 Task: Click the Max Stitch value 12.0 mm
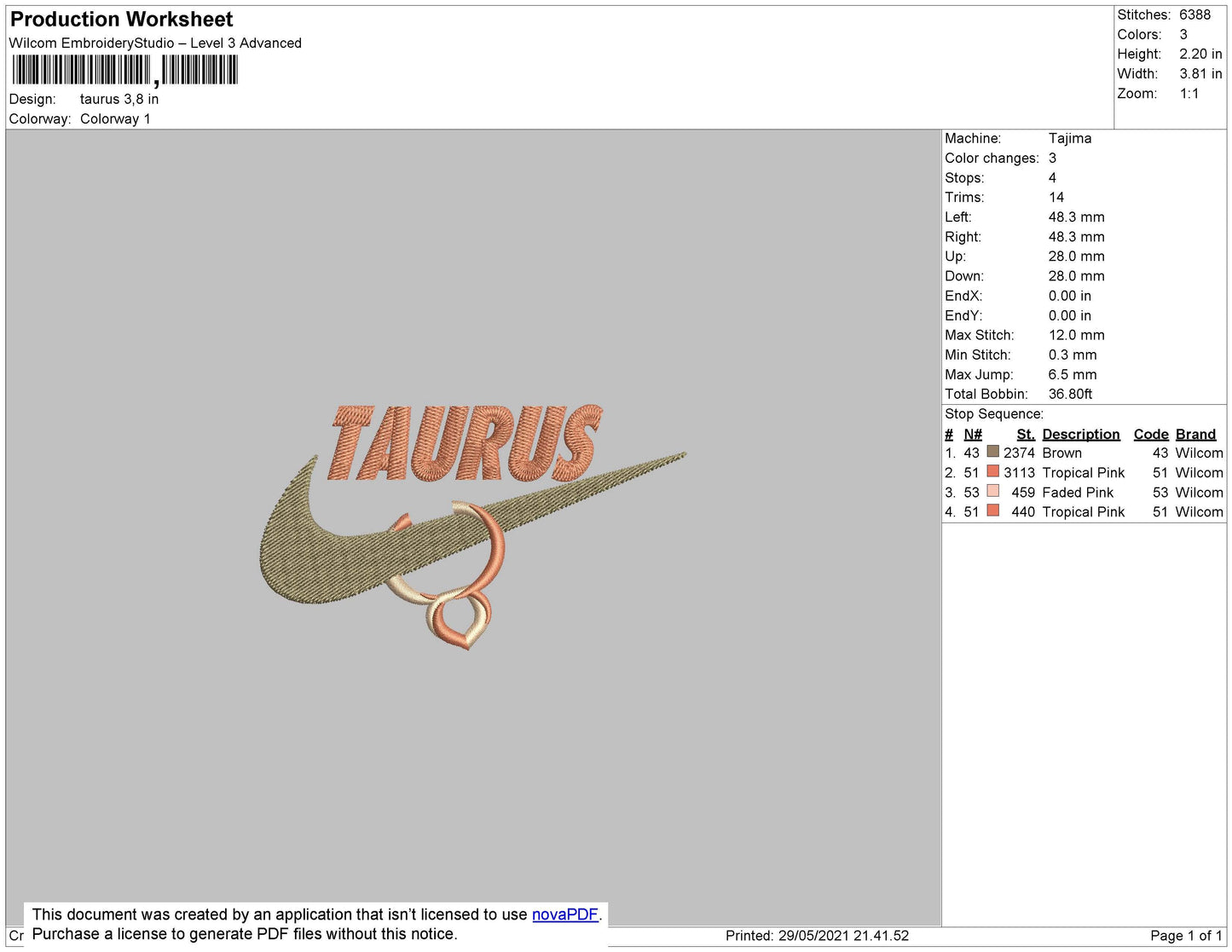click(x=1077, y=335)
